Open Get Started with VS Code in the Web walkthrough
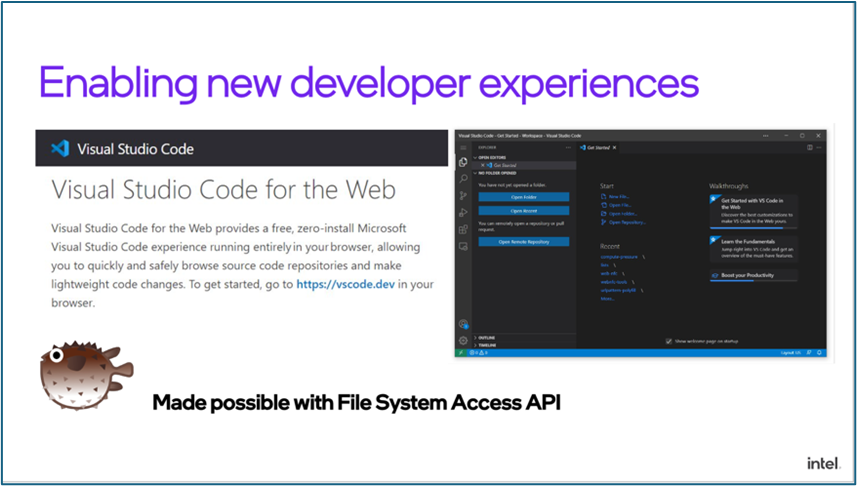The width and height of the screenshot is (857, 486). (x=753, y=212)
